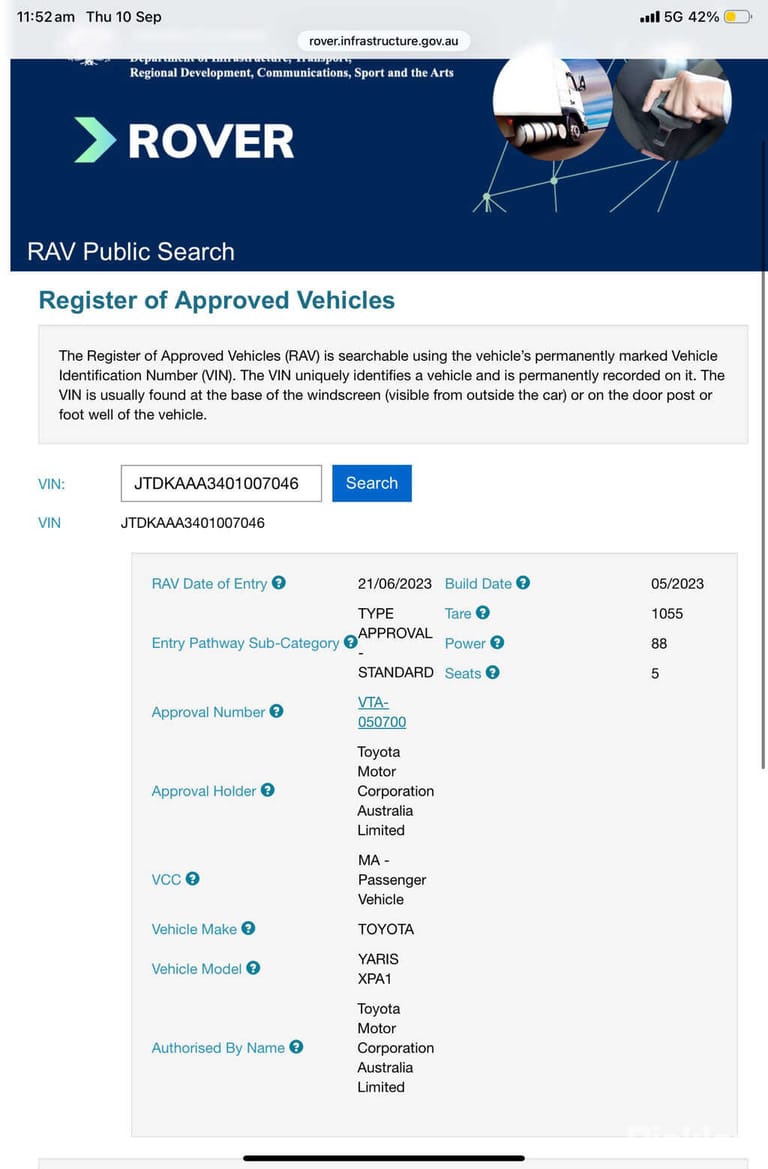Image resolution: width=768 pixels, height=1169 pixels.
Task: Click help icon for Entry Pathway Sub-Category
Action: click(x=350, y=642)
